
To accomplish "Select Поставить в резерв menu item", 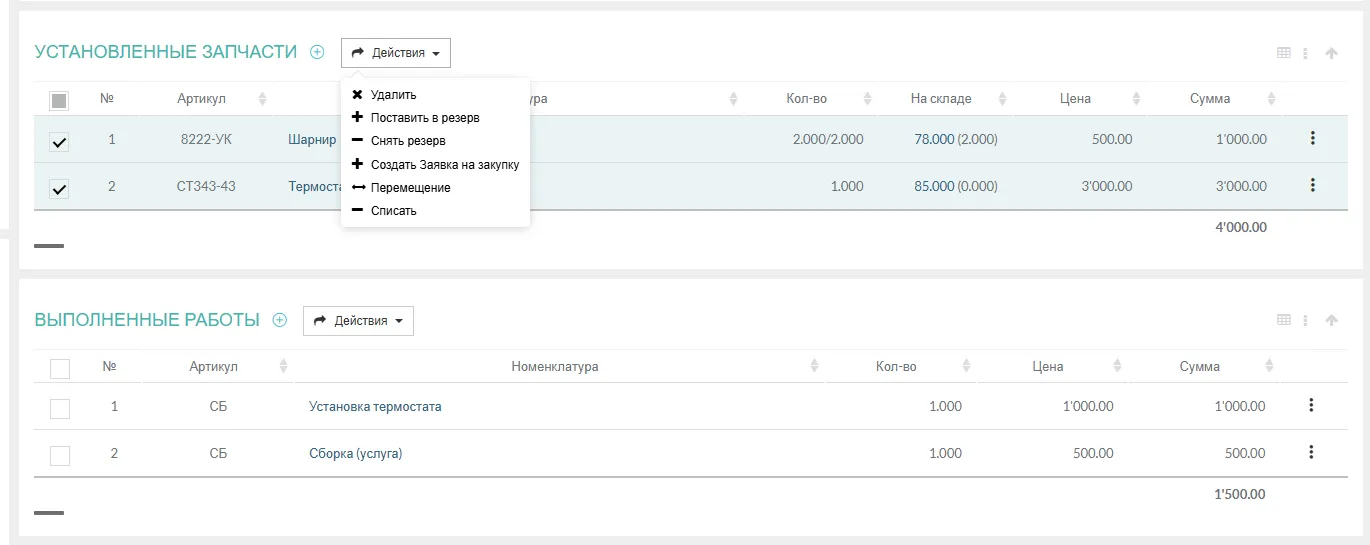I will point(424,118).
